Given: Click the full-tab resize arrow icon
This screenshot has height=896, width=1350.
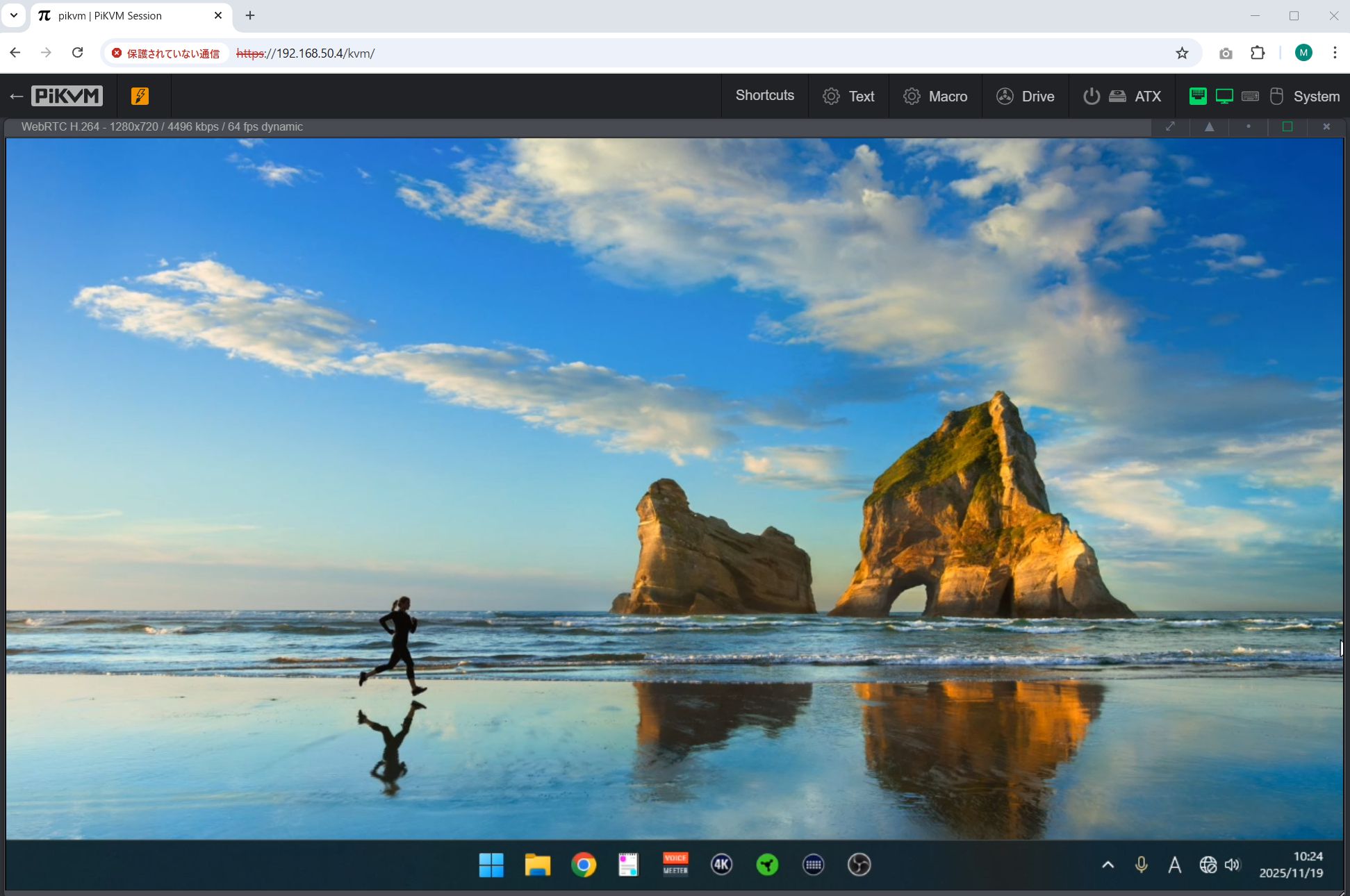Looking at the screenshot, I should coord(1170,126).
